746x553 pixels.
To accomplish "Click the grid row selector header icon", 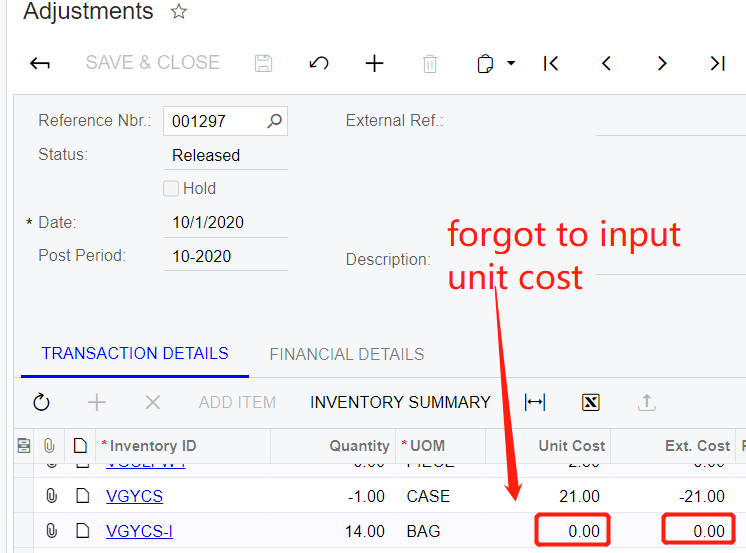I will coord(24,446).
